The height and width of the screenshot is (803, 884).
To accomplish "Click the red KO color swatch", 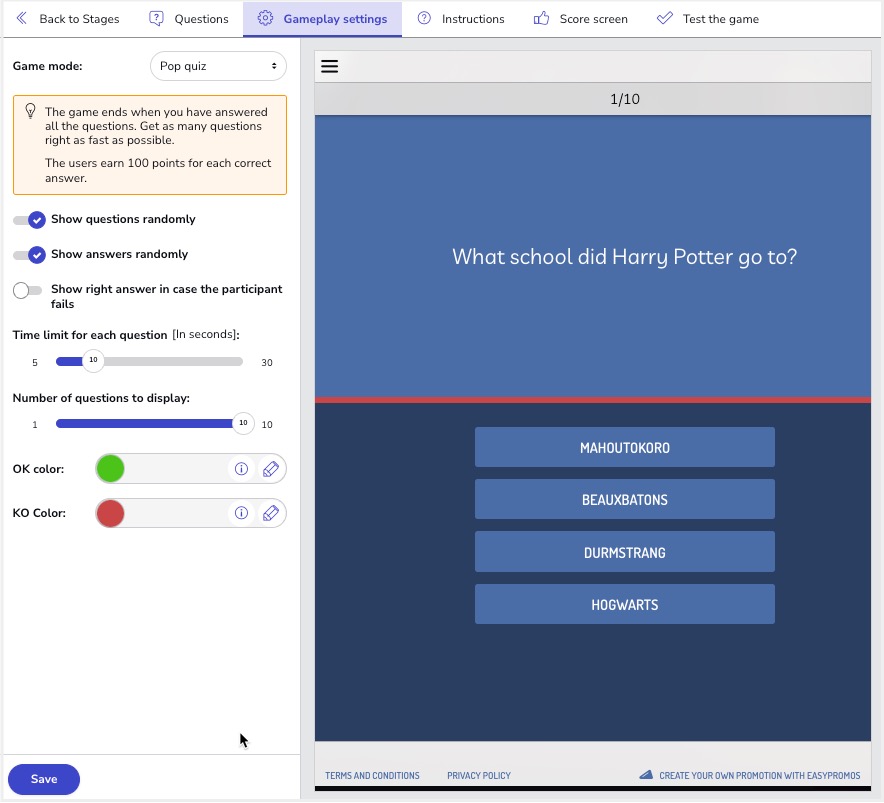I will click(110, 513).
